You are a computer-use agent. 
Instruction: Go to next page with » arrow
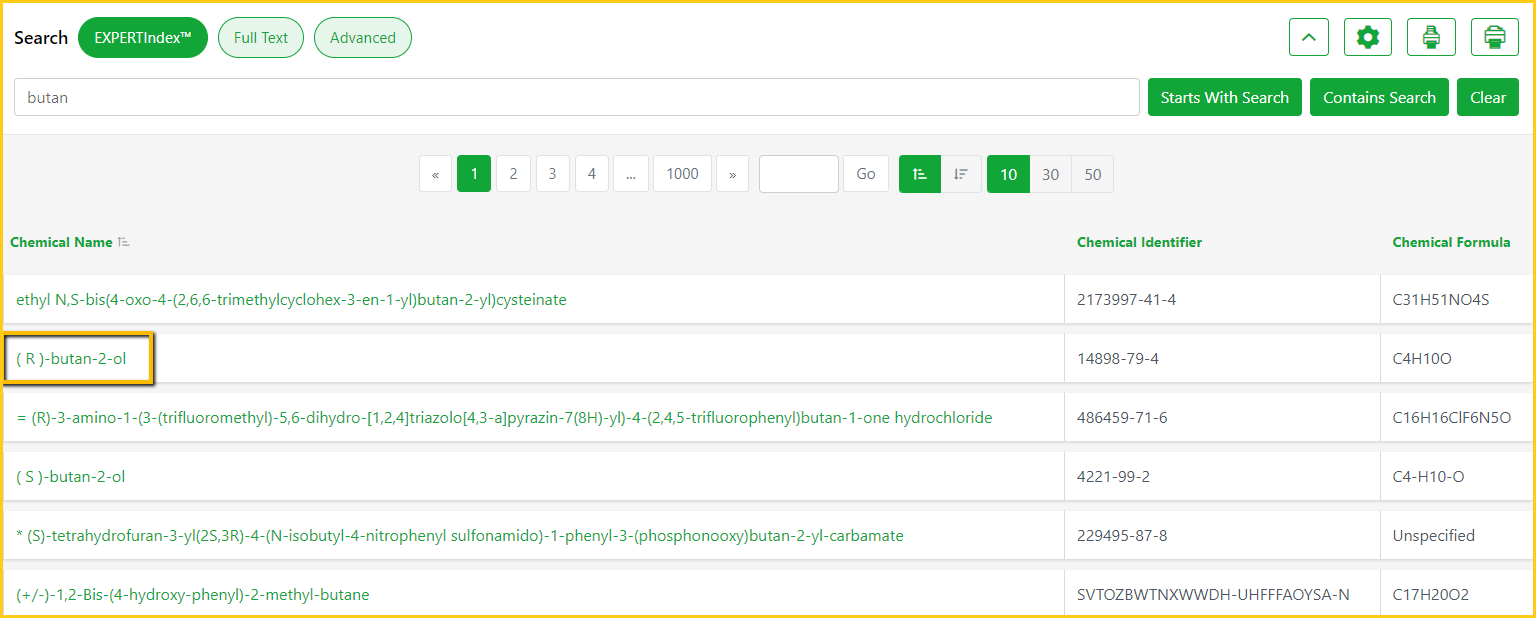pyautogui.click(x=732, y=174)
